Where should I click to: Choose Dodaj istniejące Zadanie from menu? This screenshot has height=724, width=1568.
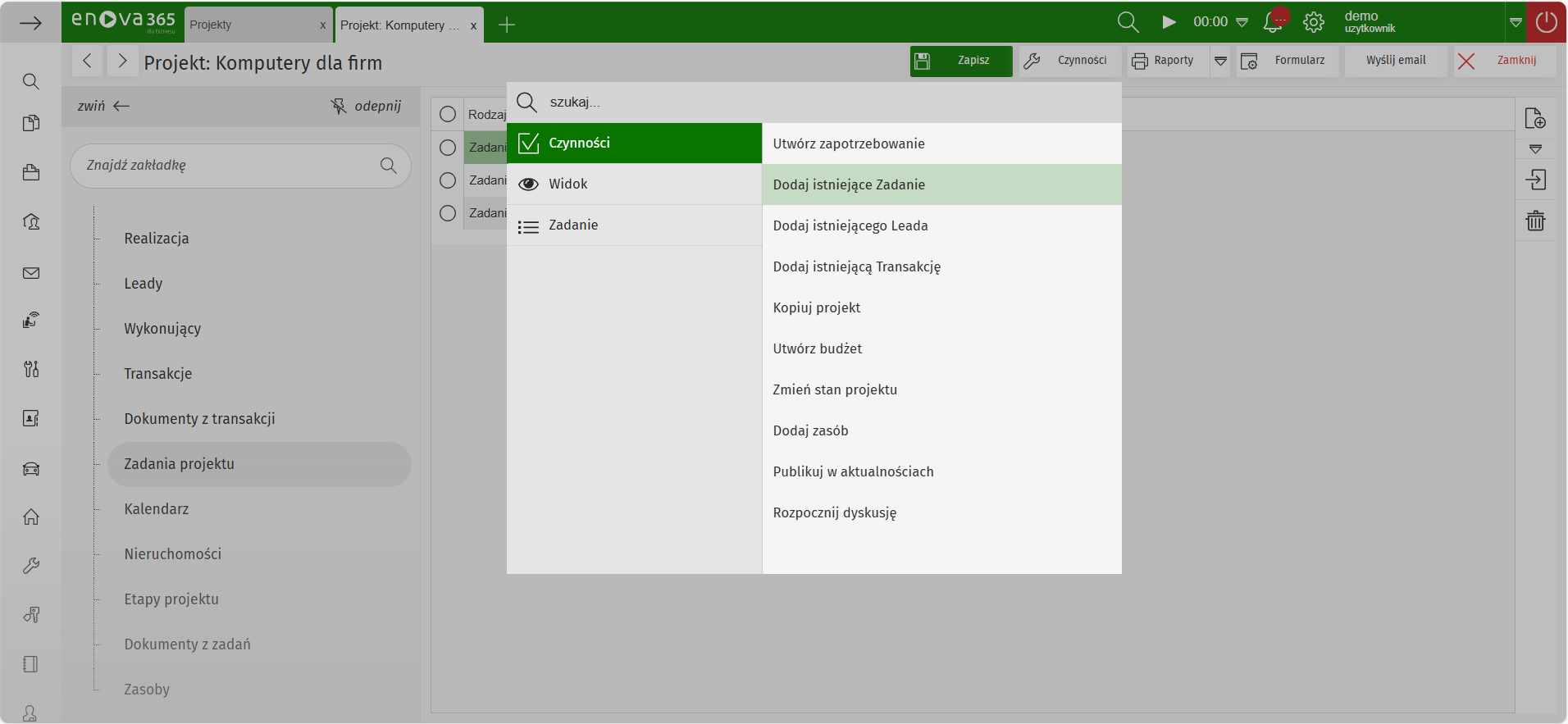pos(849,184)
